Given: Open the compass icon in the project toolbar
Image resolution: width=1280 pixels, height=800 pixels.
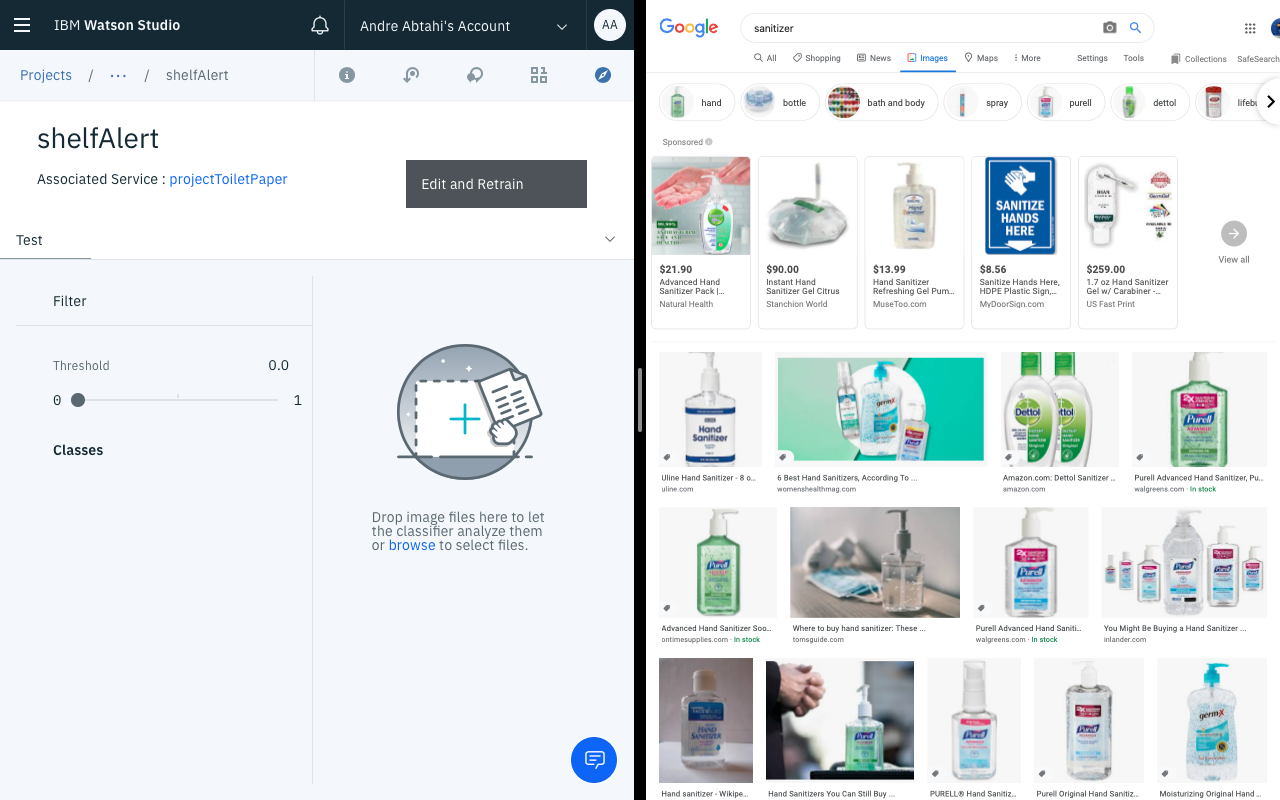Looking at the screenshot, I should 603,75.
